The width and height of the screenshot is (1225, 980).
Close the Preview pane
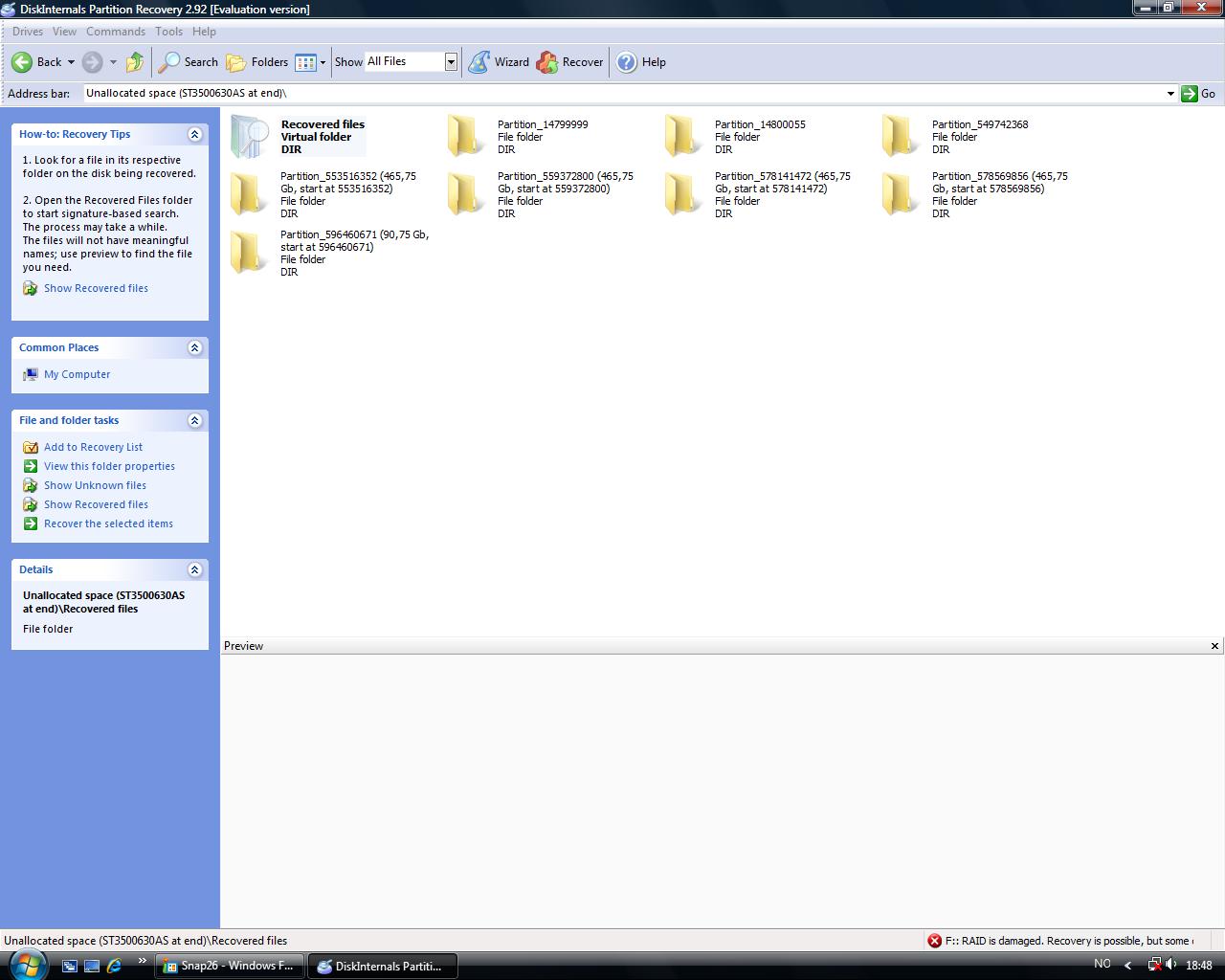1214,646
